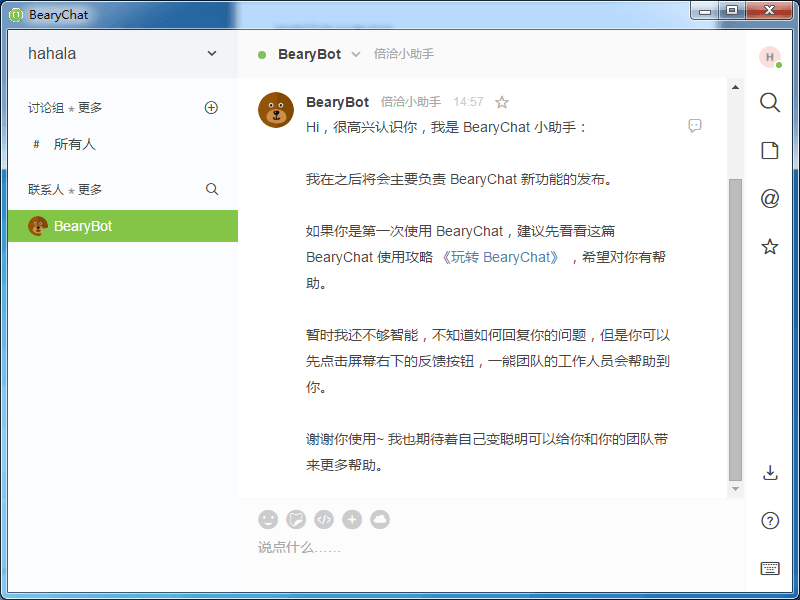Click scrollbar down arrow
Viewport: 800px width, 600px height.
[735, 489]
